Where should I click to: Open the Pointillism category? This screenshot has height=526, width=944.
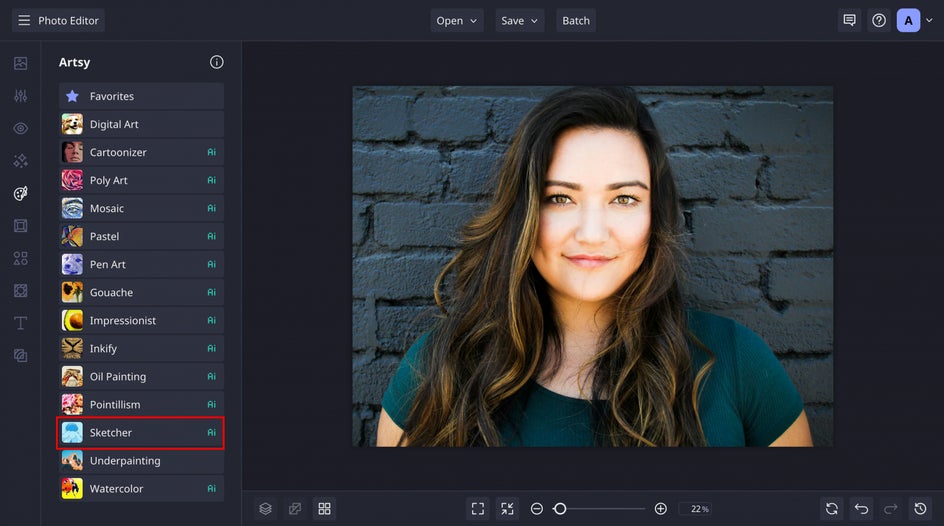tap(141, 404)
